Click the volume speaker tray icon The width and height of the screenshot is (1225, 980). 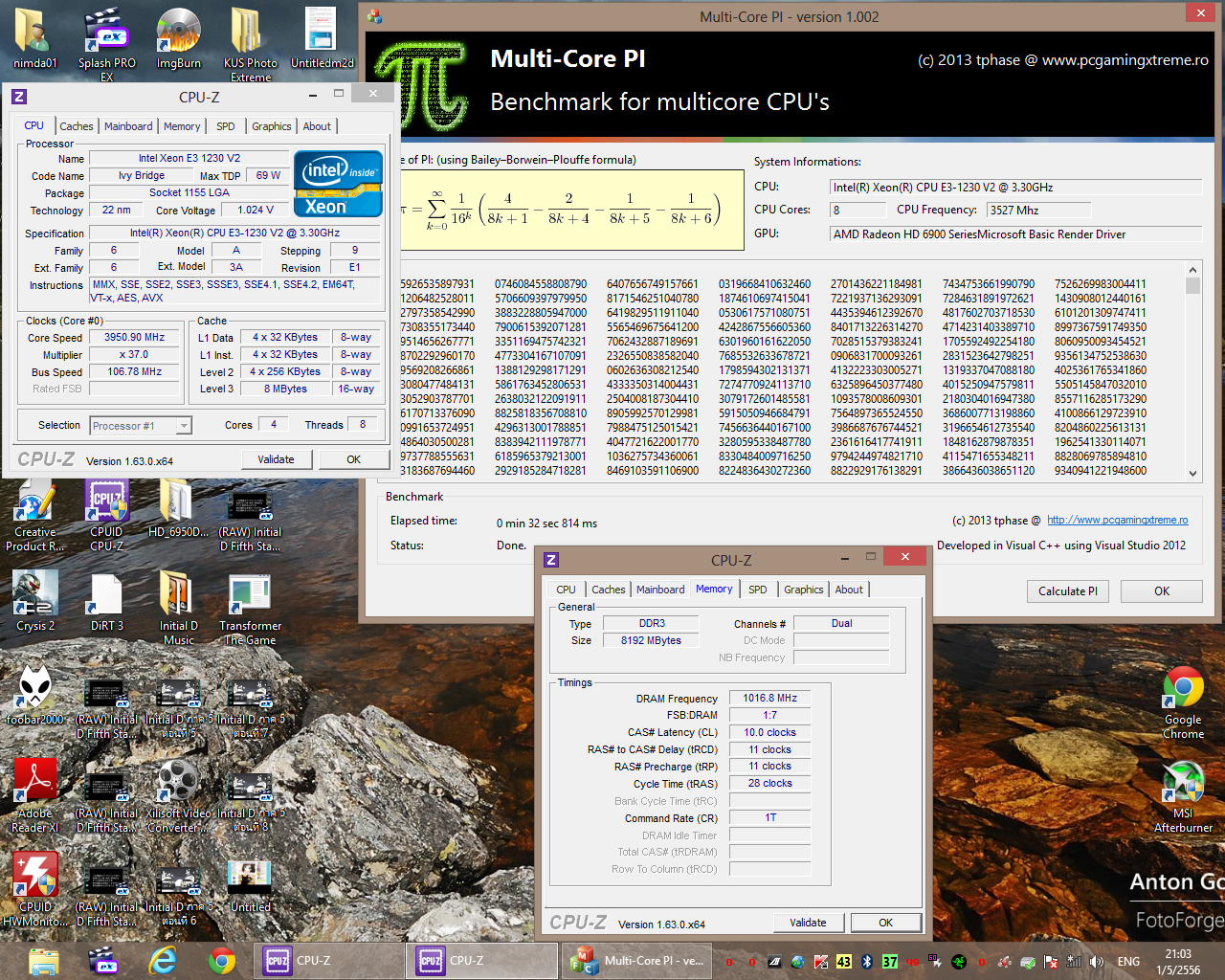pyautogui.click(x=1097, y=962)
